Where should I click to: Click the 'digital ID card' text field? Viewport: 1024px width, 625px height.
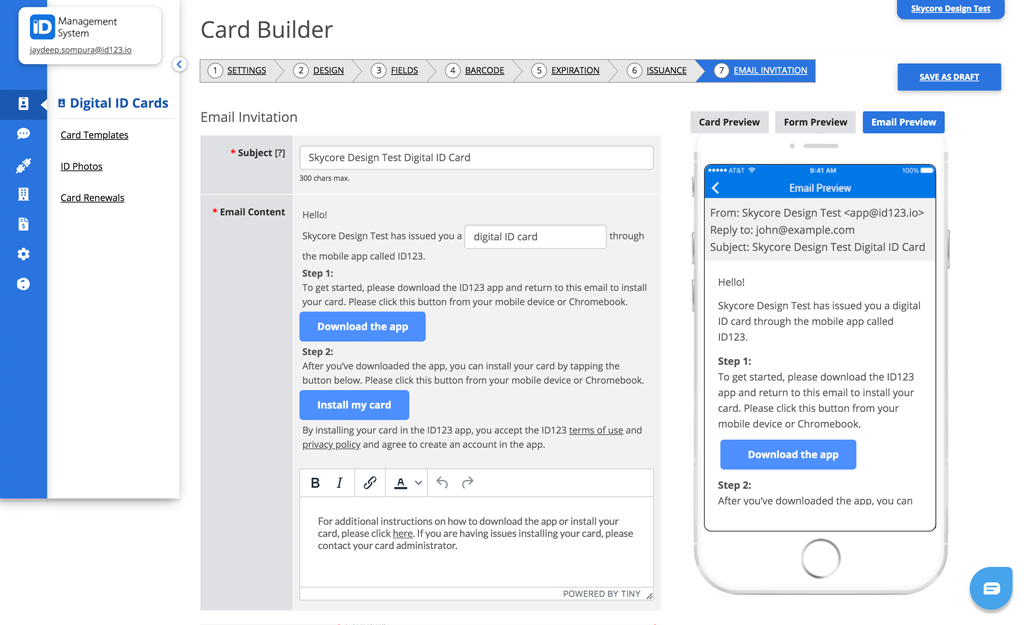click(536, 236)
